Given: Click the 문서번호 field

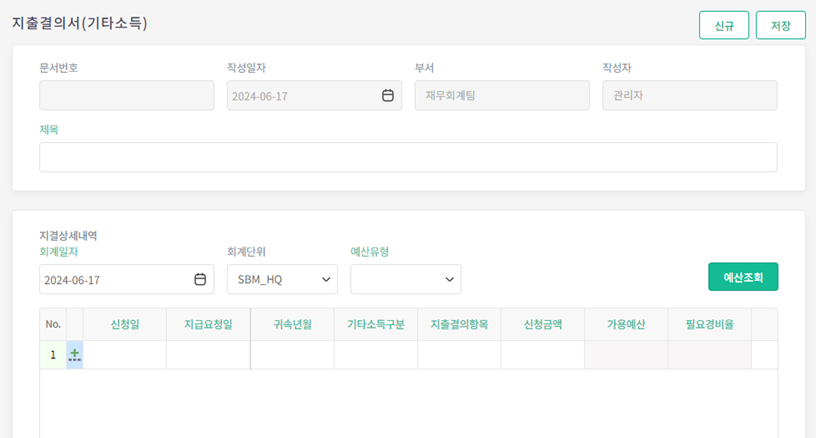Looking at the screenshot, I should click(x=126, y=96).
